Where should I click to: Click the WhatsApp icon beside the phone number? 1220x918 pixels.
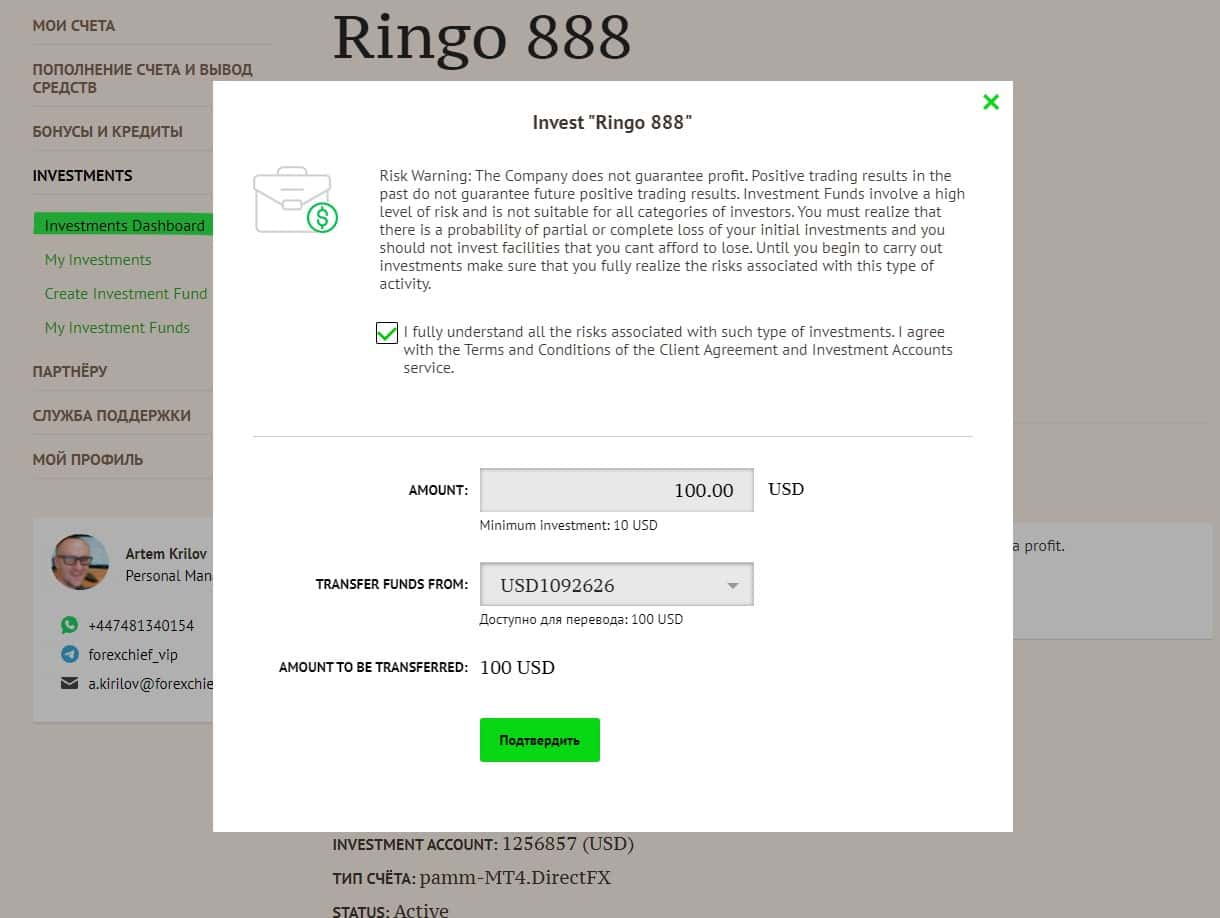pos(69,625)
